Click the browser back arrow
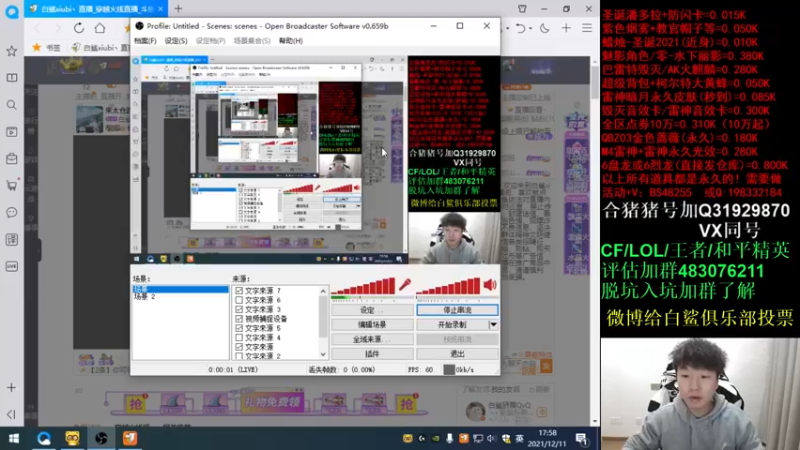This screenshot has height=450, width=800. click(37, 28)
